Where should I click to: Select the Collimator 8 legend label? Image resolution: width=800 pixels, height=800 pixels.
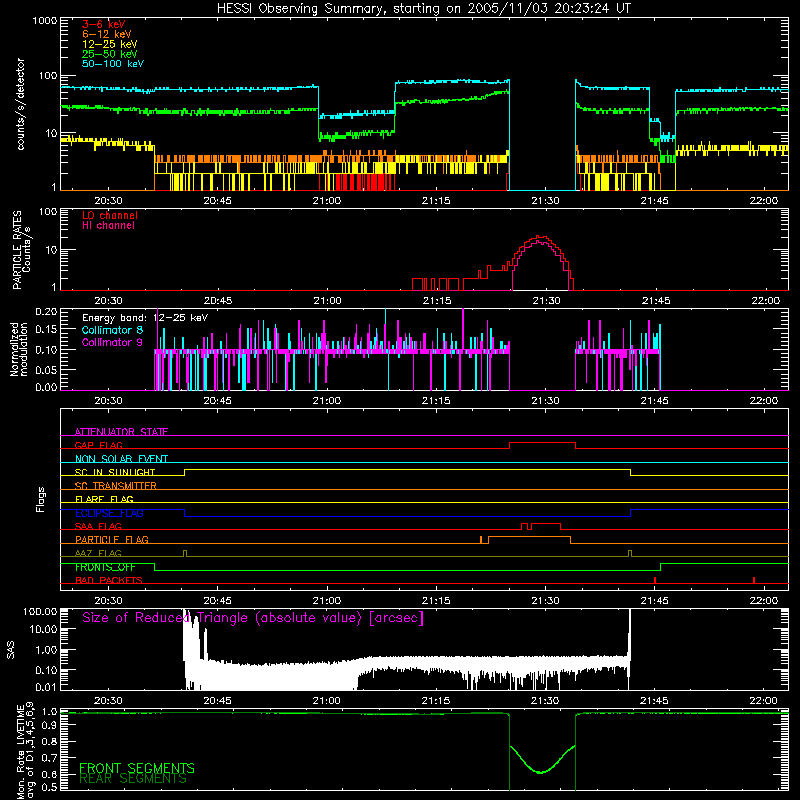112,330
